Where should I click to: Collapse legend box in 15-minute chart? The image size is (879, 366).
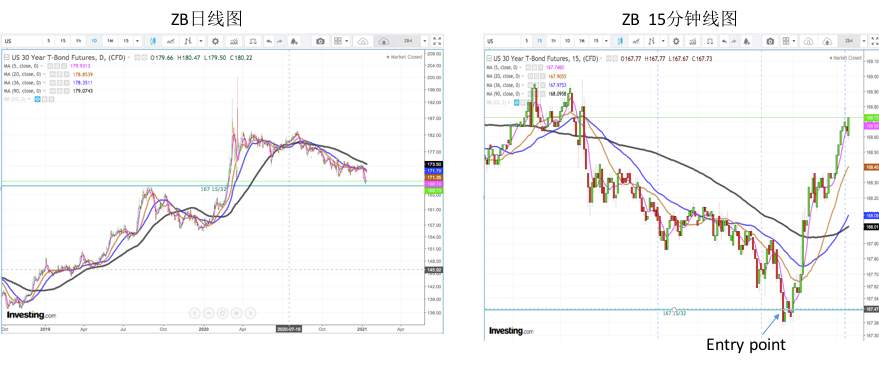click(x=489, y=58)
